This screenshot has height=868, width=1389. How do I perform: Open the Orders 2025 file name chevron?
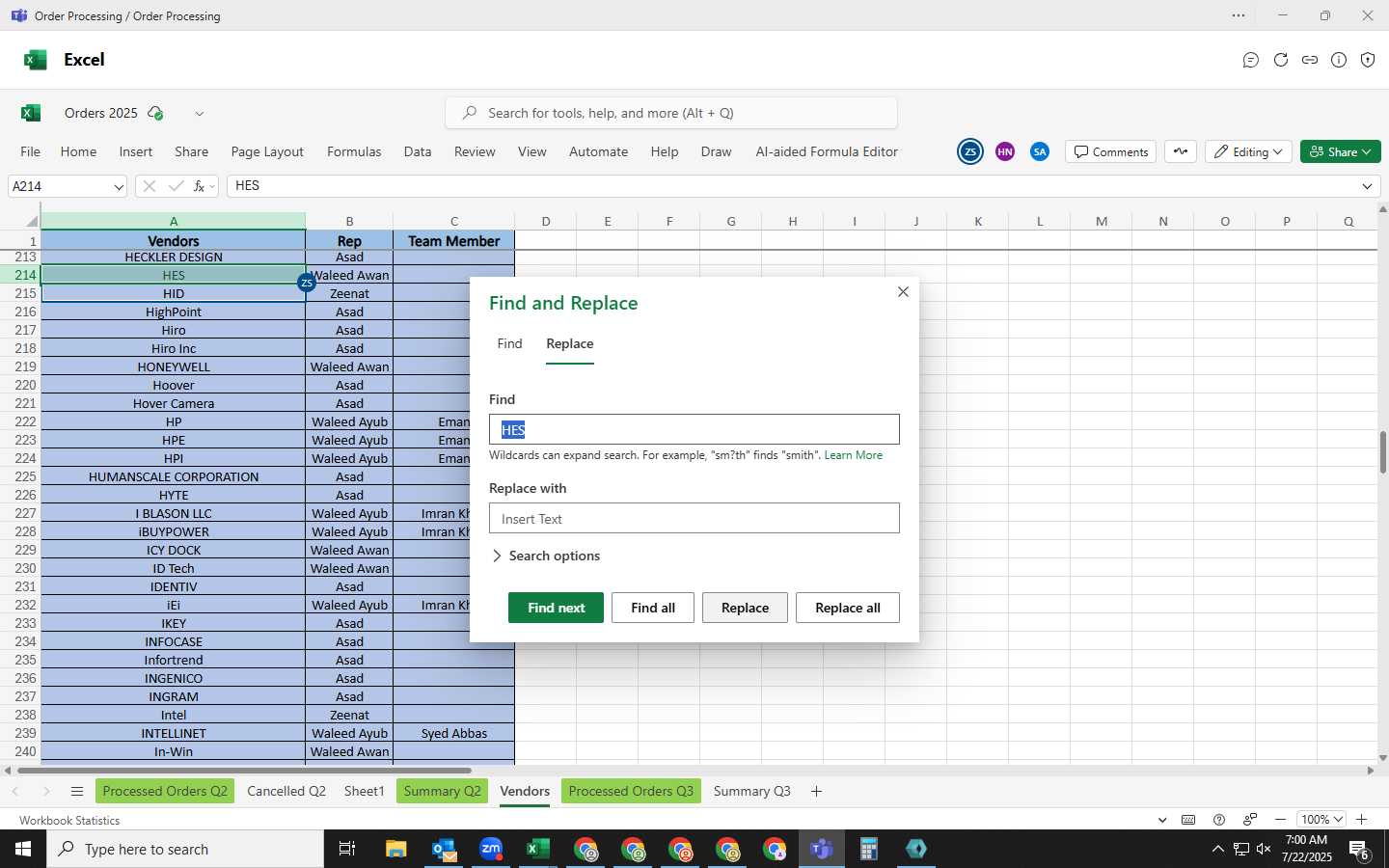[x=200, y=114]
